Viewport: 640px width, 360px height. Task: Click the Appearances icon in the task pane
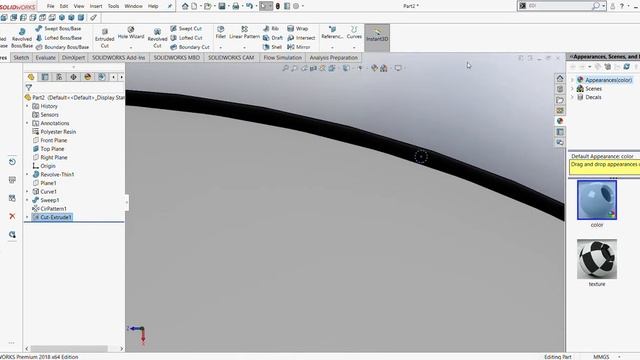coord(560,121)
